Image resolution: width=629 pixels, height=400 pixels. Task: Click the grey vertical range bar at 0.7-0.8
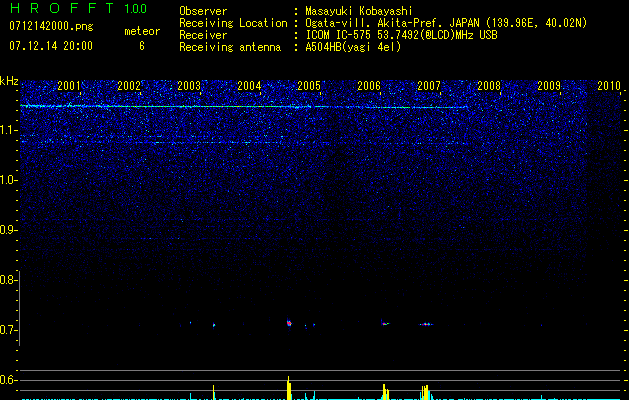point(20,308)
